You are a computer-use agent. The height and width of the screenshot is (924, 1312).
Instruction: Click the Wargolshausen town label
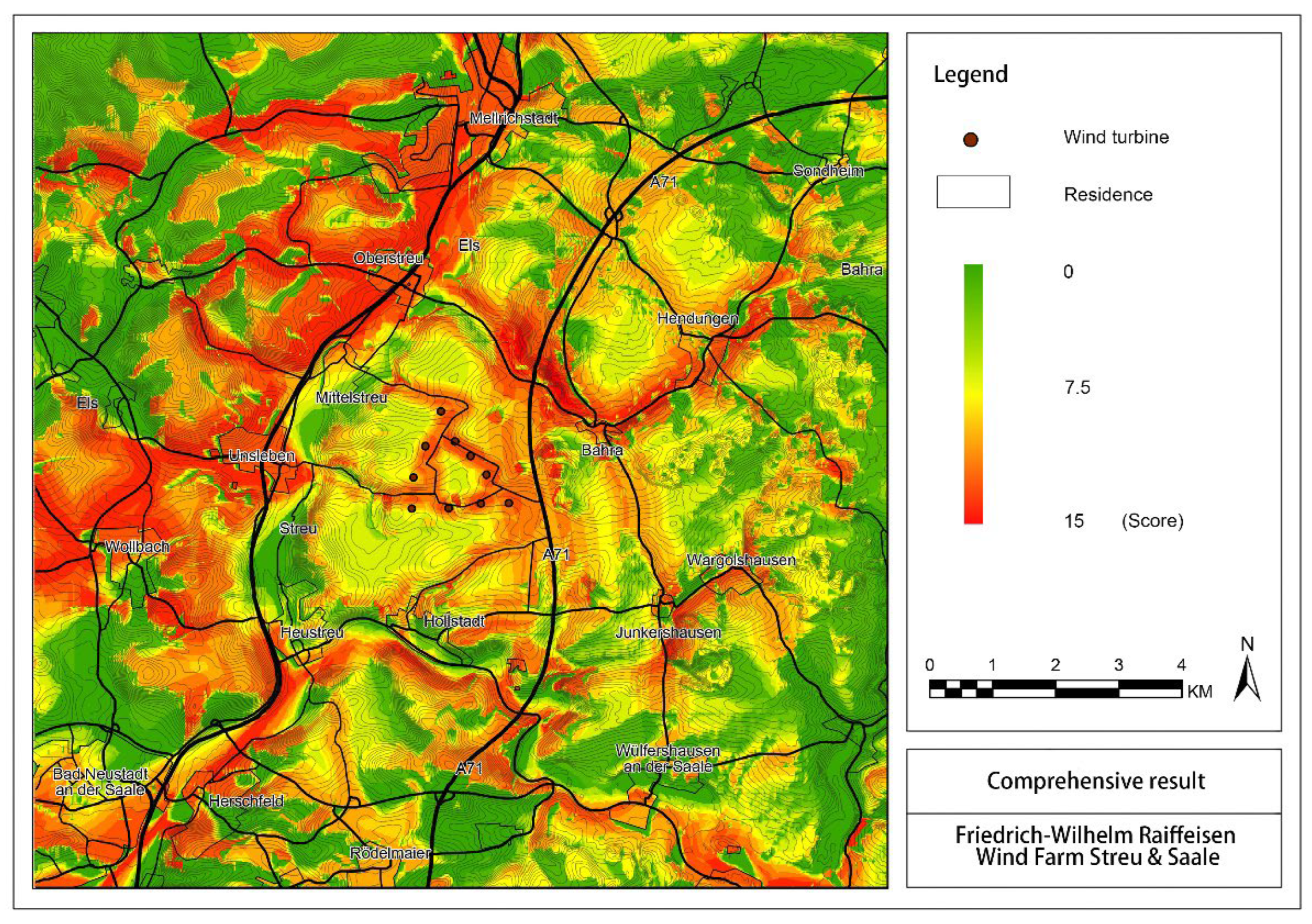[x=741, y=560]
